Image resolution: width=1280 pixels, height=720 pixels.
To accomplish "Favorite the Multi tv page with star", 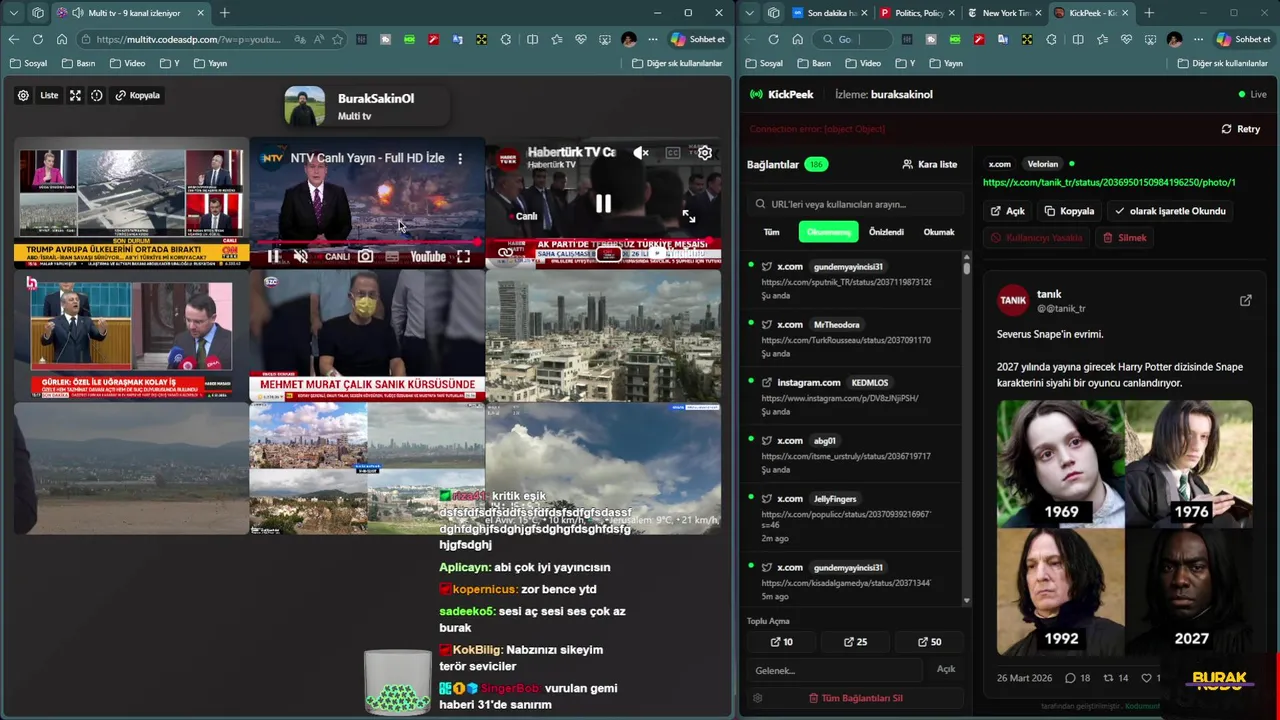I will coord(338,39).
